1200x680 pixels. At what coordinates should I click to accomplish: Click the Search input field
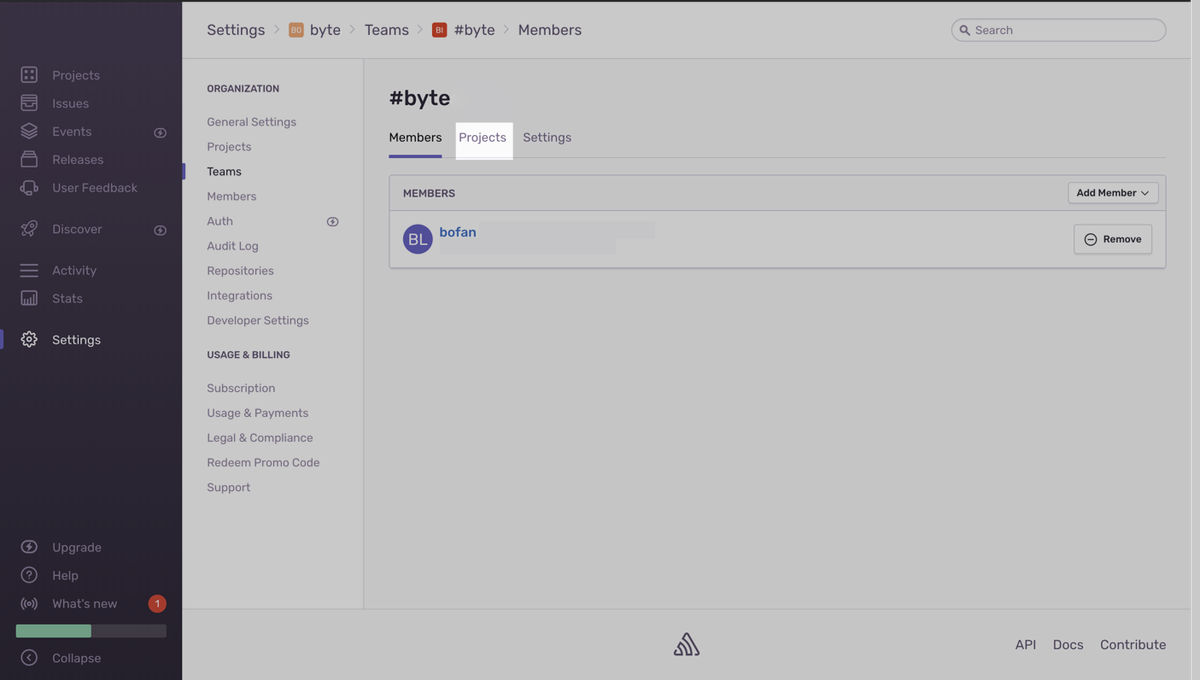(1058, 30)
